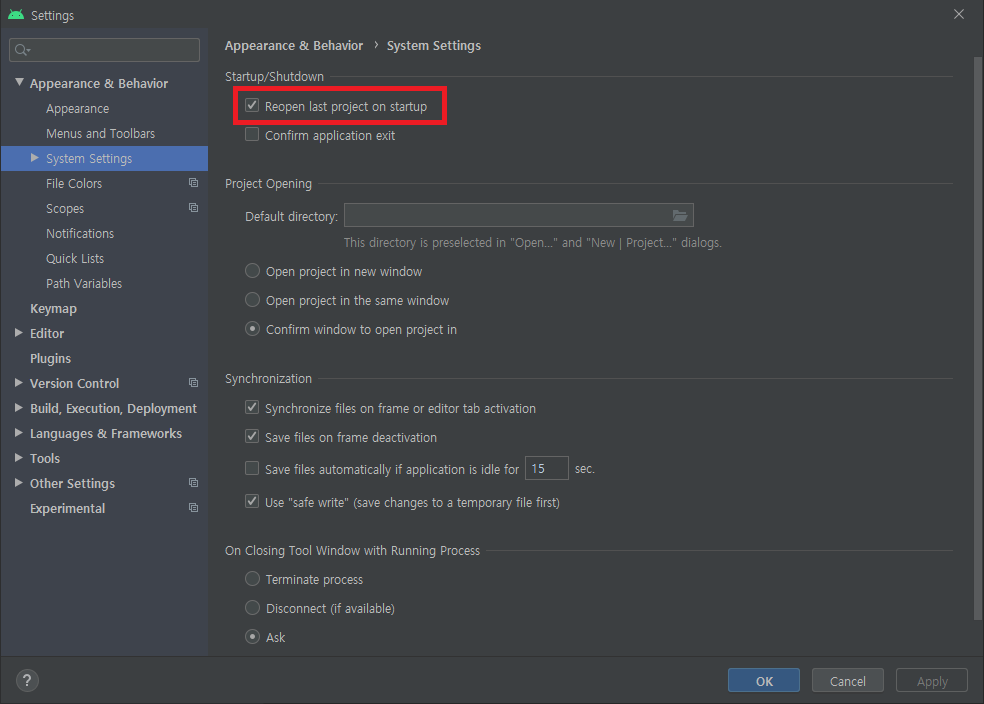984x704 pixels.
Task: Select Disconnect (if available) option
Action: tap(252, 607)
